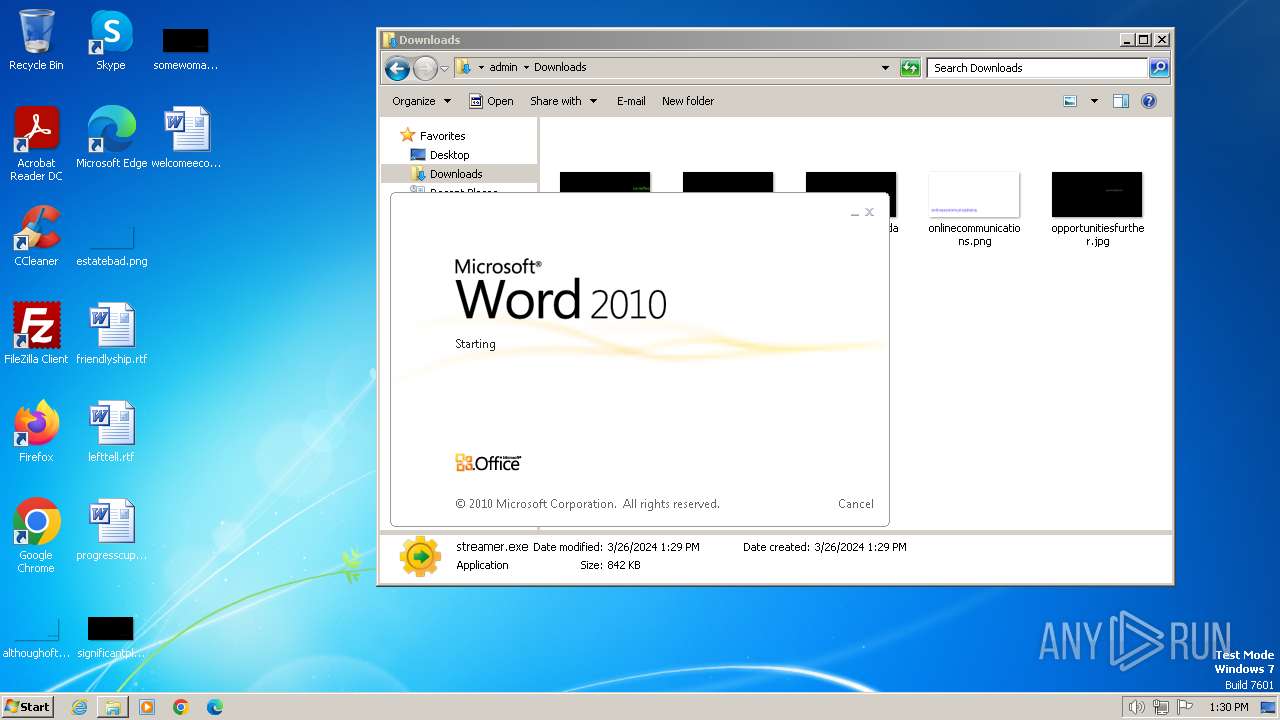Expand the address bar history dropdown

point(885,68)
